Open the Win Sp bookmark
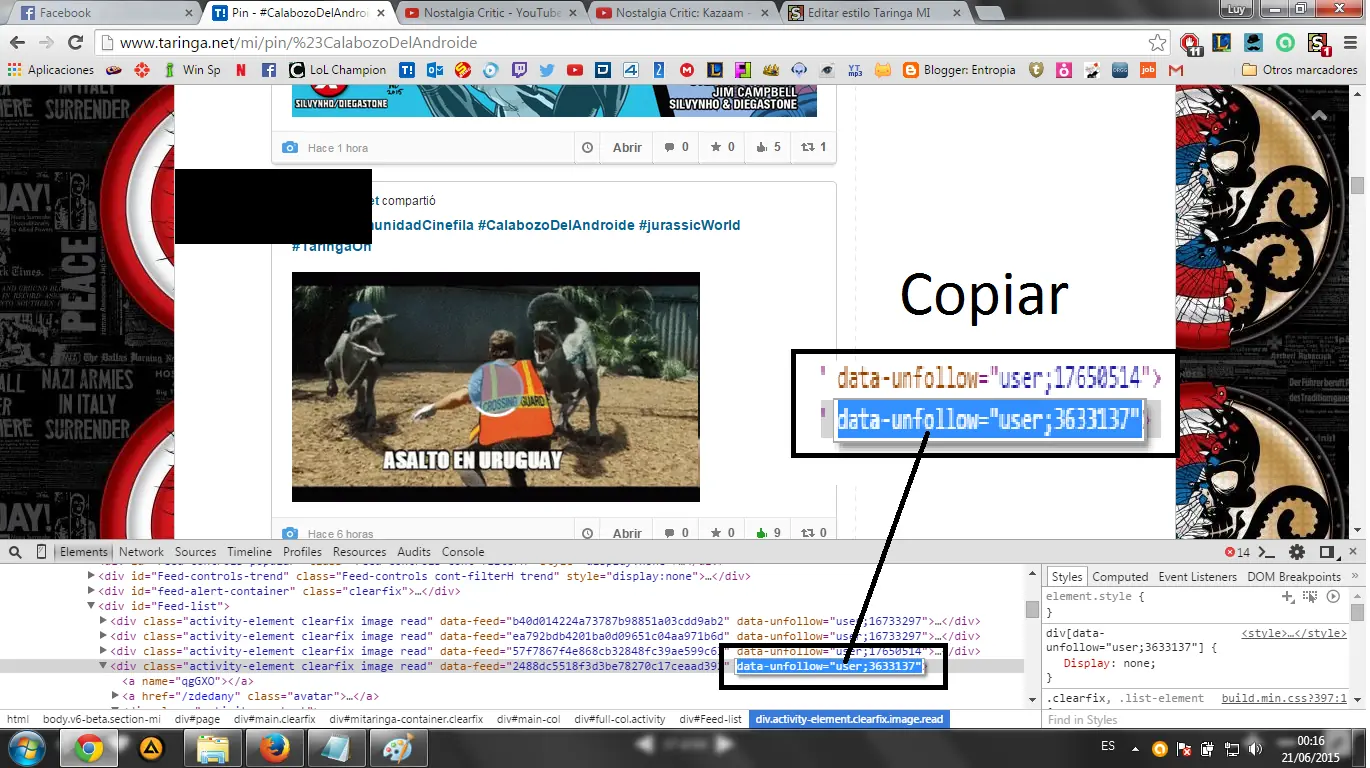 point(191,70)
